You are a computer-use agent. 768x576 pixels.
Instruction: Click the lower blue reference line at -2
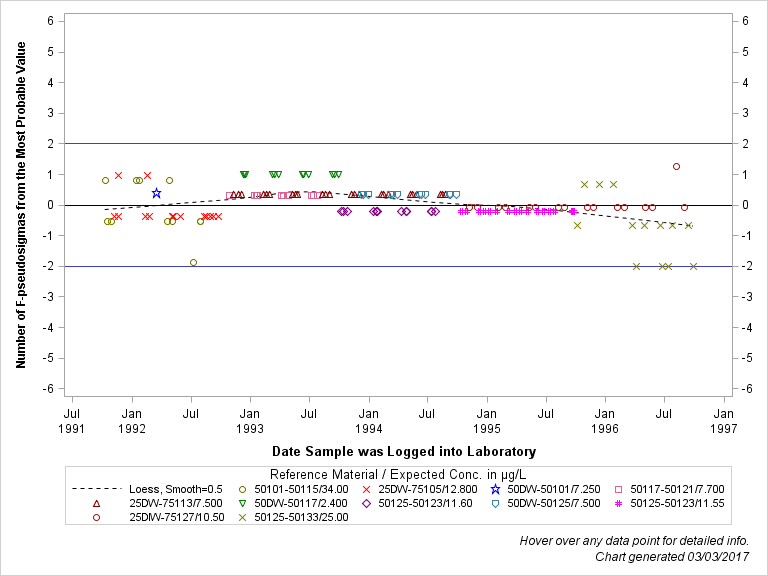(x=398, y=266)
